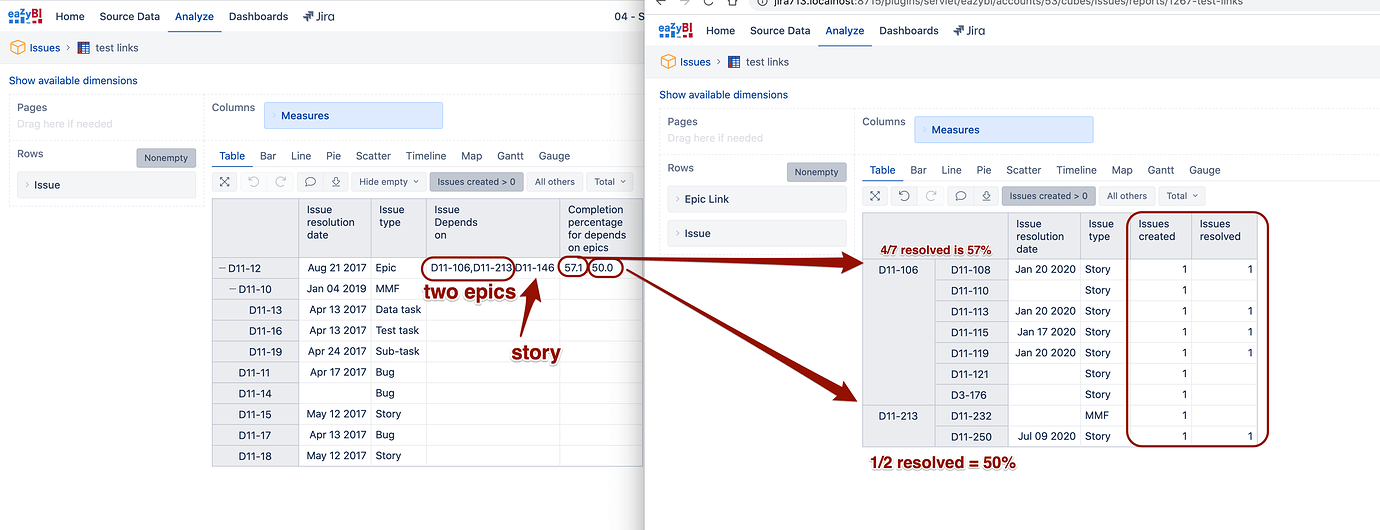Click 'Show available dimensions' link in left window
This screenshot has height=530, width=1380.
pyautogui.click(x=73, y=80)
